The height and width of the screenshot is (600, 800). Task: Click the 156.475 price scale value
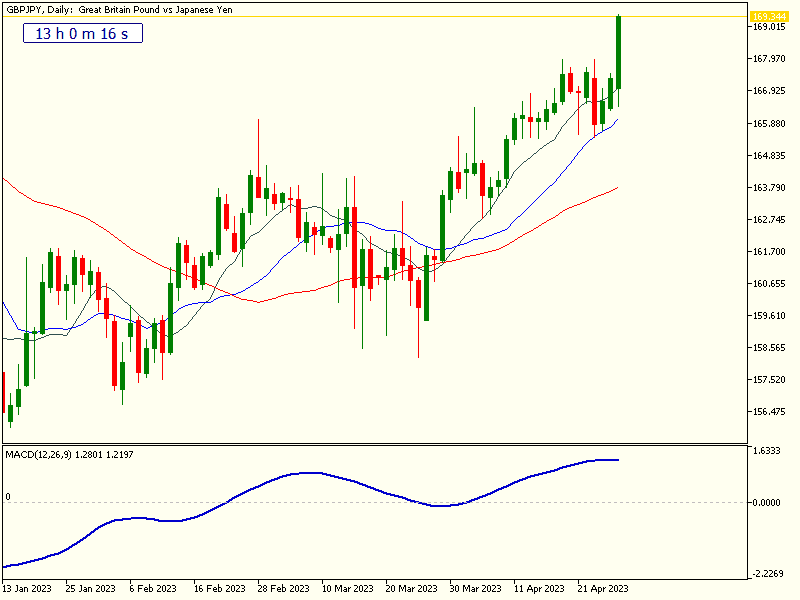(x=768, y=410)
